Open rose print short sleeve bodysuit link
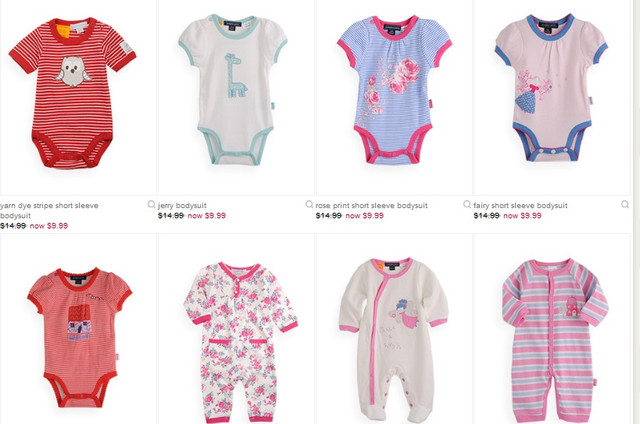Screen dimensions: 640x424 tap(371, 205)
